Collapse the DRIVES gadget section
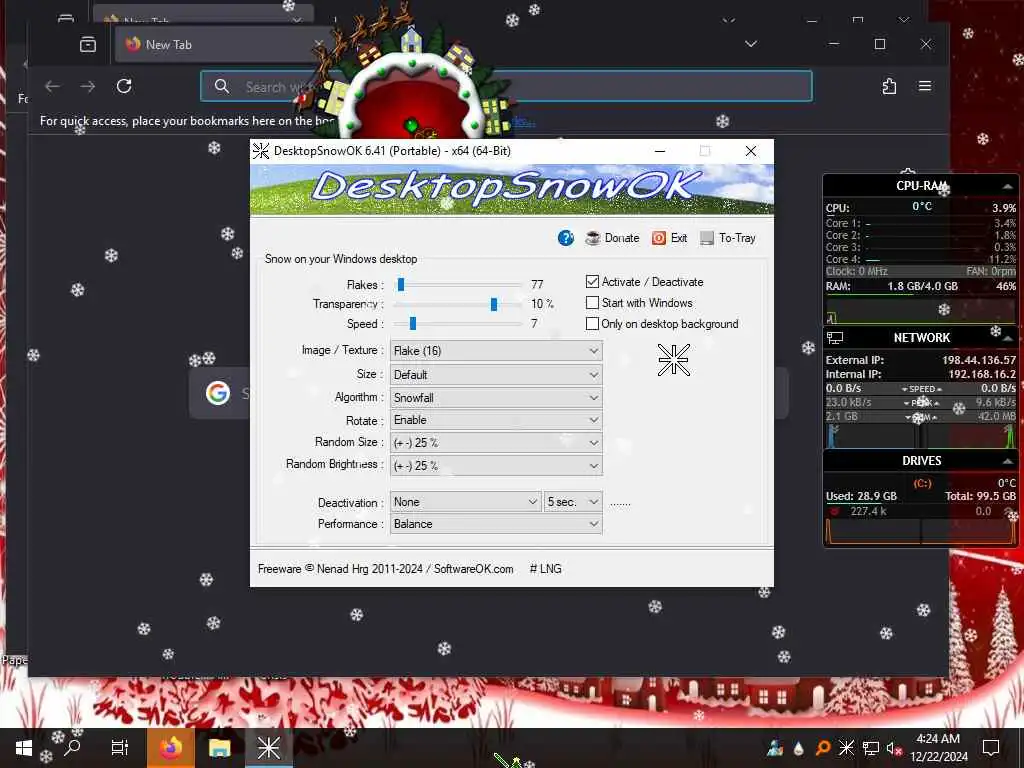The height and width of the screenshot is (768, 1024). click(1008, 461)
